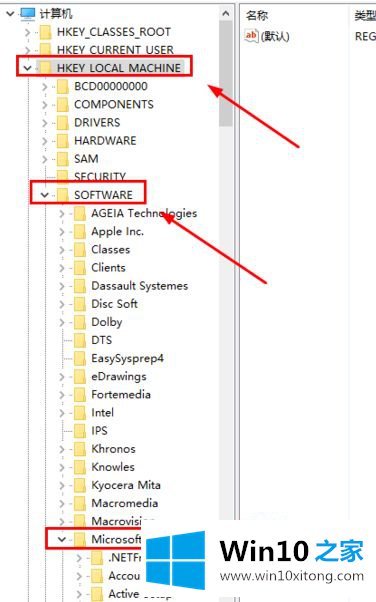Viewport: 376px width, 602px height.
Task: Click Dassault Systemes folder icon
Action: 80,286
